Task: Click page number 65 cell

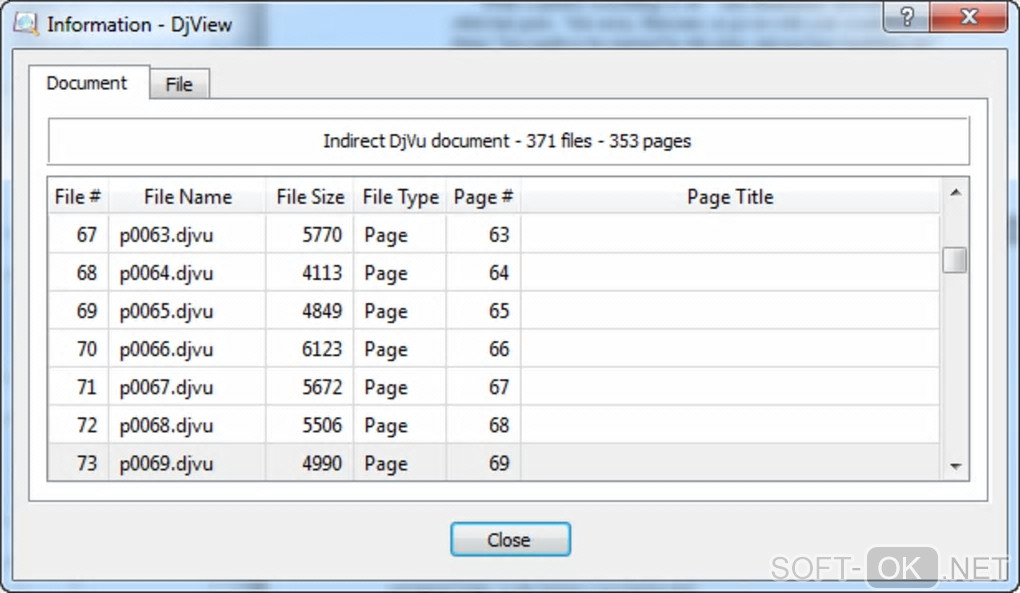Action: pyautogui.click(x=483, y=311)
